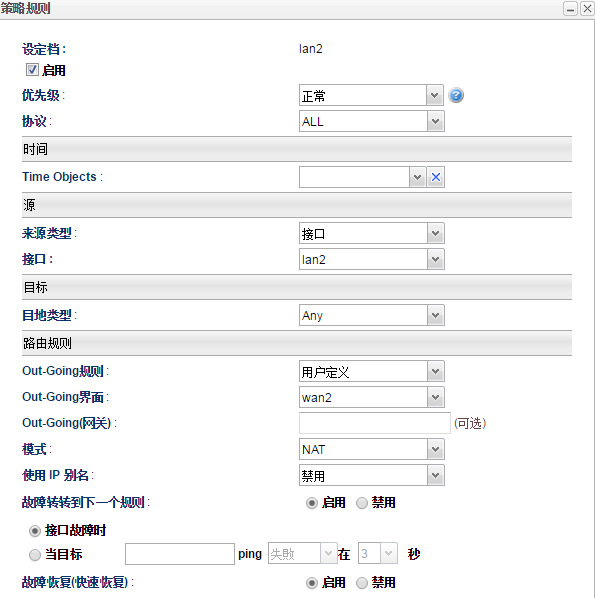Choose the 当目标 radio option
595x598 pixels.
pyautogui.click(x=35, y=555)
